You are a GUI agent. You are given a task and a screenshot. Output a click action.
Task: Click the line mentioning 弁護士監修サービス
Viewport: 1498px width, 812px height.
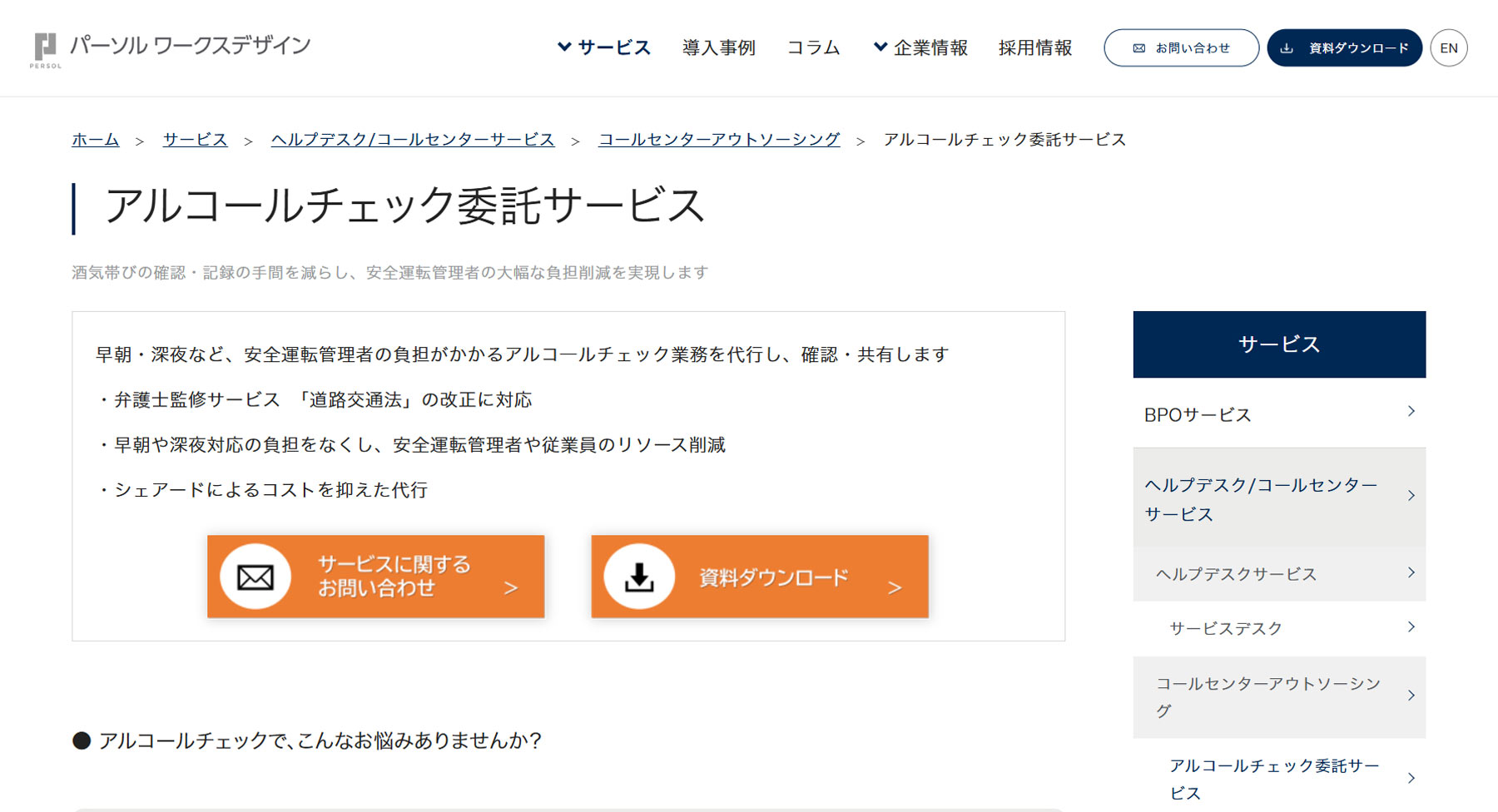click(315, 400)
